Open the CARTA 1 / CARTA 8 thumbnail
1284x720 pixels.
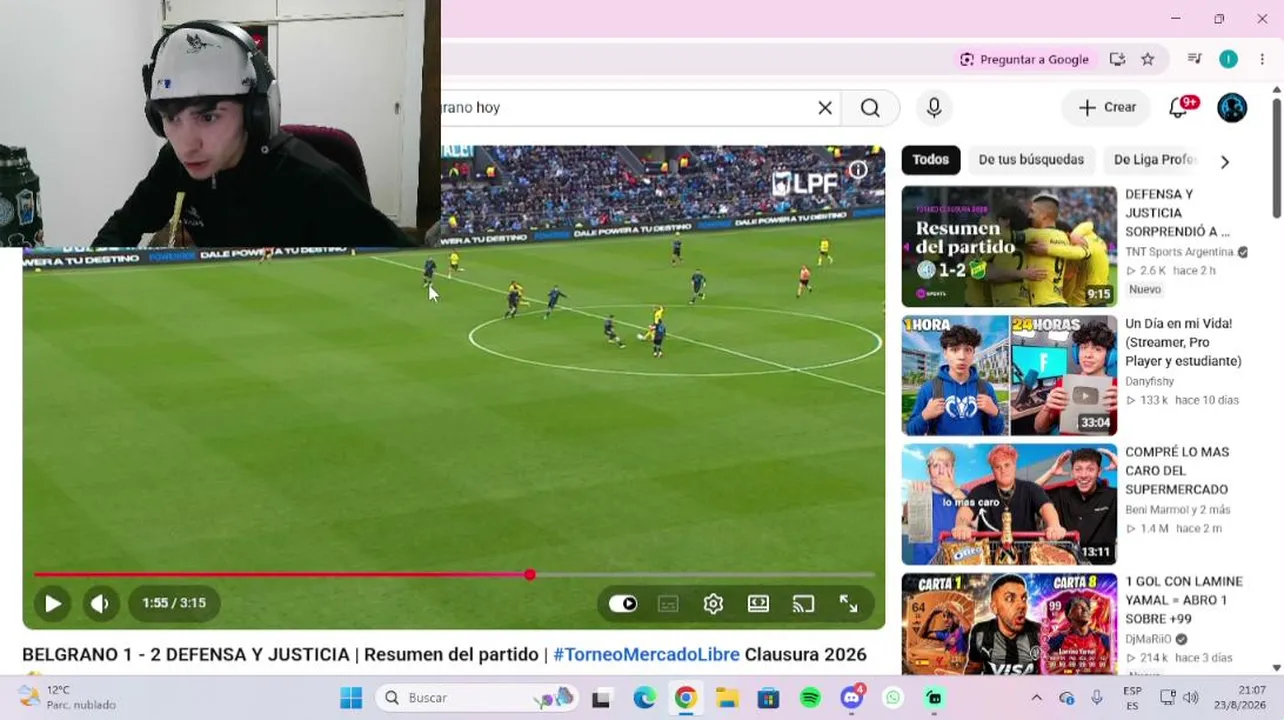pos(1009,623)
